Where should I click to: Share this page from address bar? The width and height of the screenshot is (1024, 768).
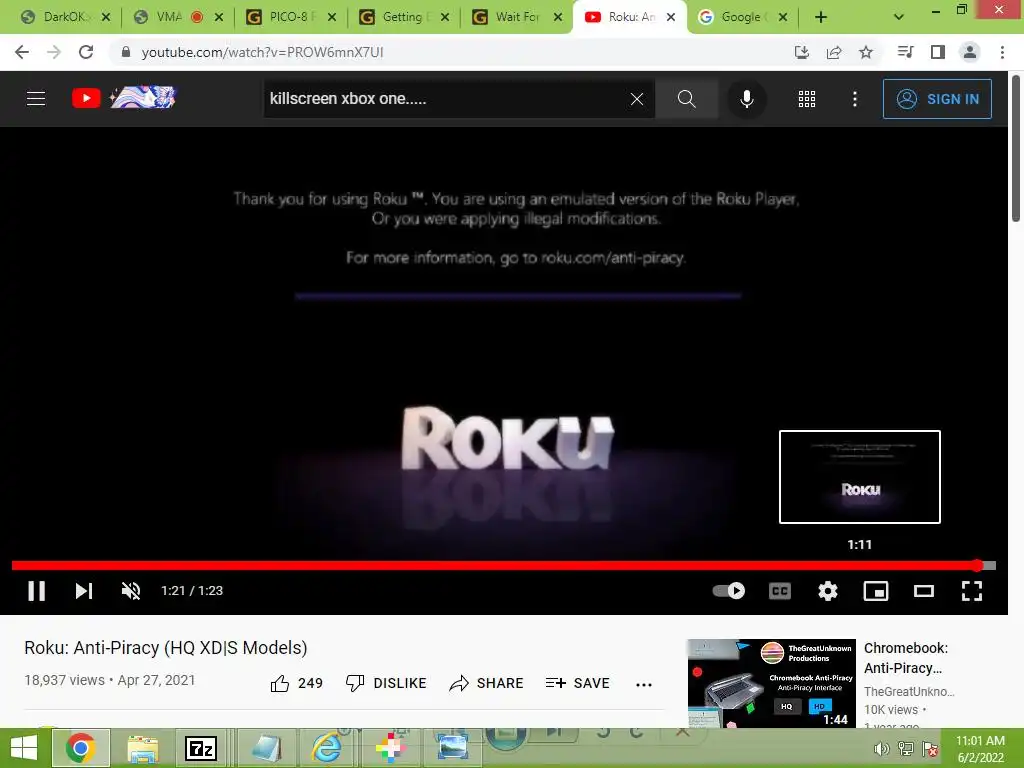834,52
